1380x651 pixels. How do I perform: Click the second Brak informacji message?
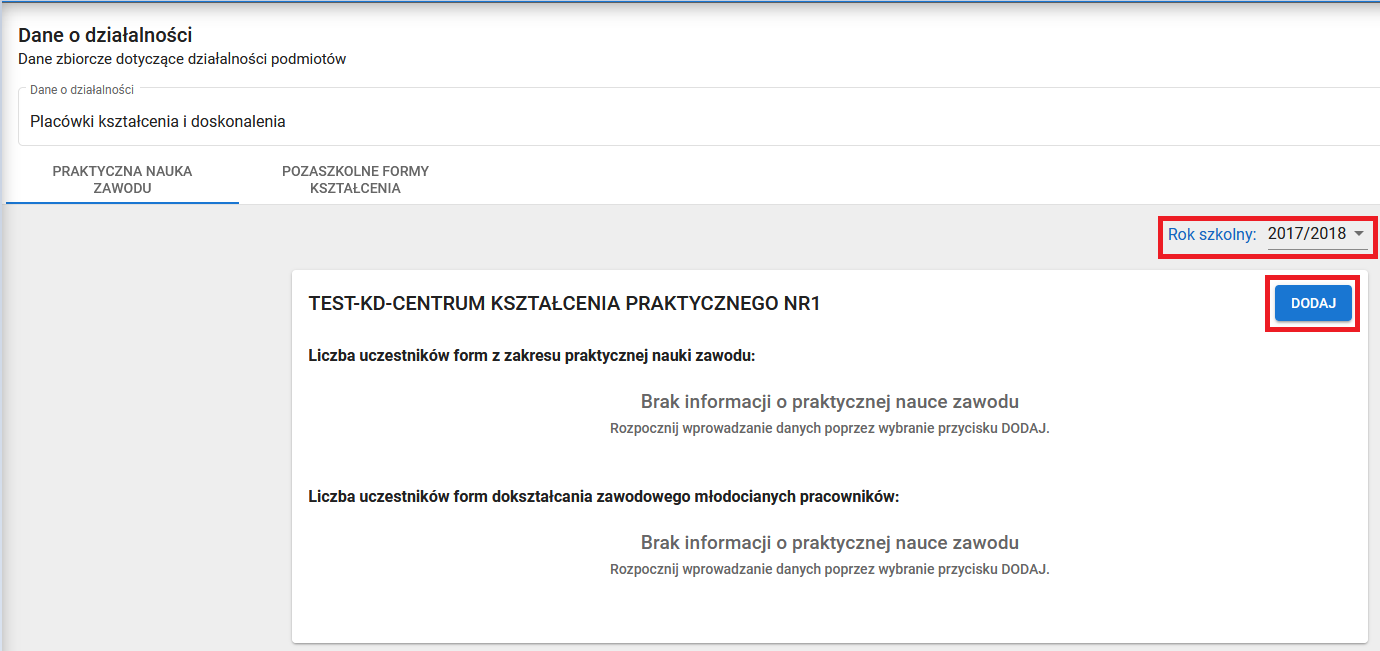tap(829, 543)
